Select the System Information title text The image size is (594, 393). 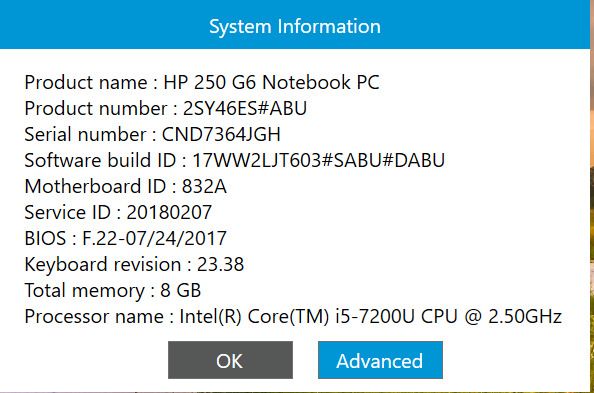tap(295, 27)
